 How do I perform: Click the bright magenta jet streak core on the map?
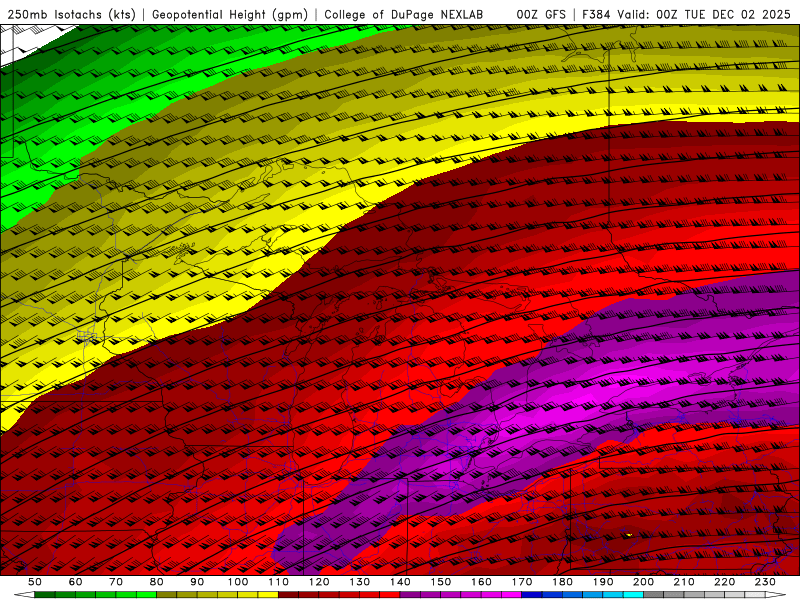pyautogui.click(x=587, y=398)
